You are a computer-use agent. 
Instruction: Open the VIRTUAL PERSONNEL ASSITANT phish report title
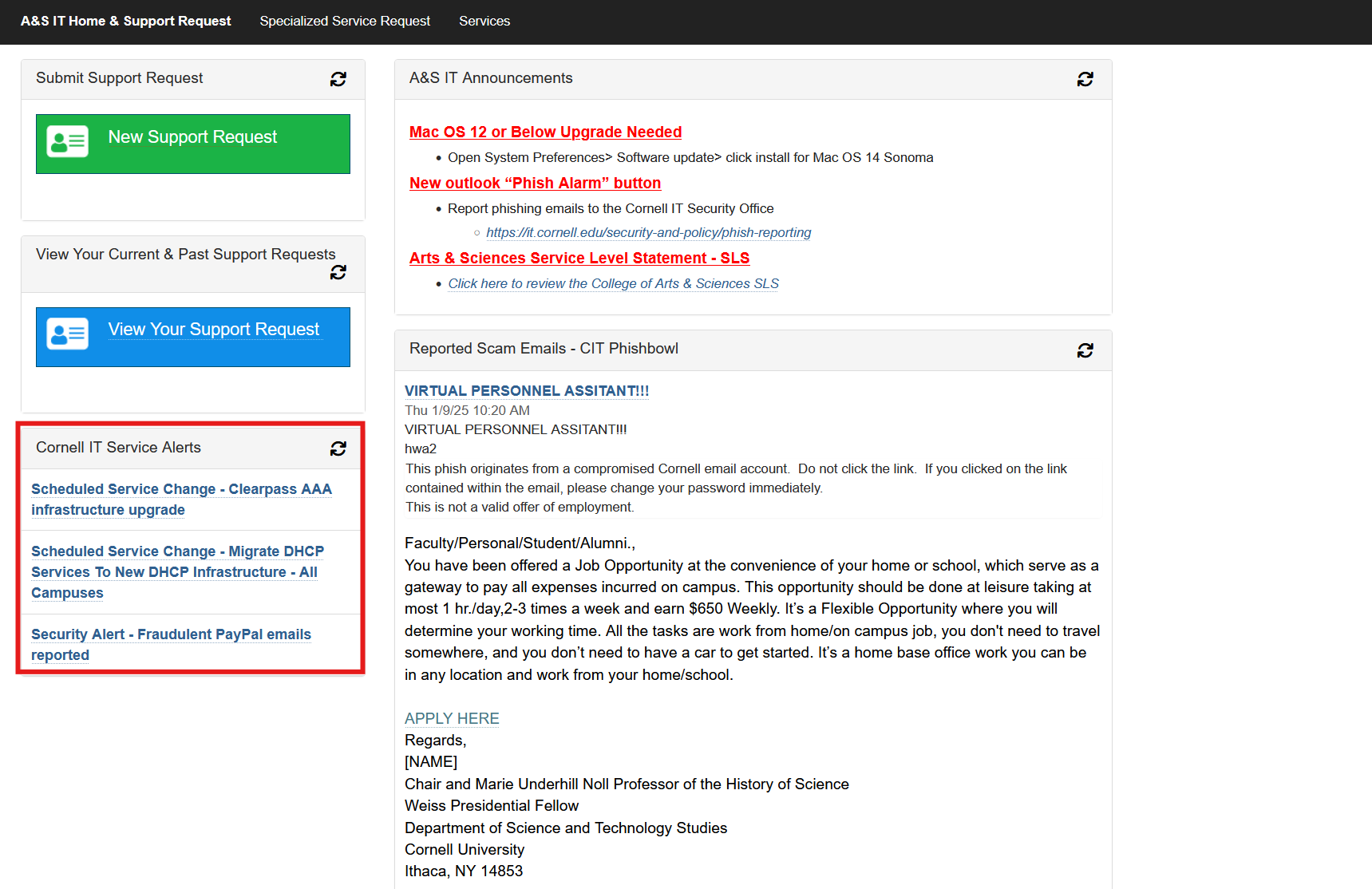tap(526, 391)
